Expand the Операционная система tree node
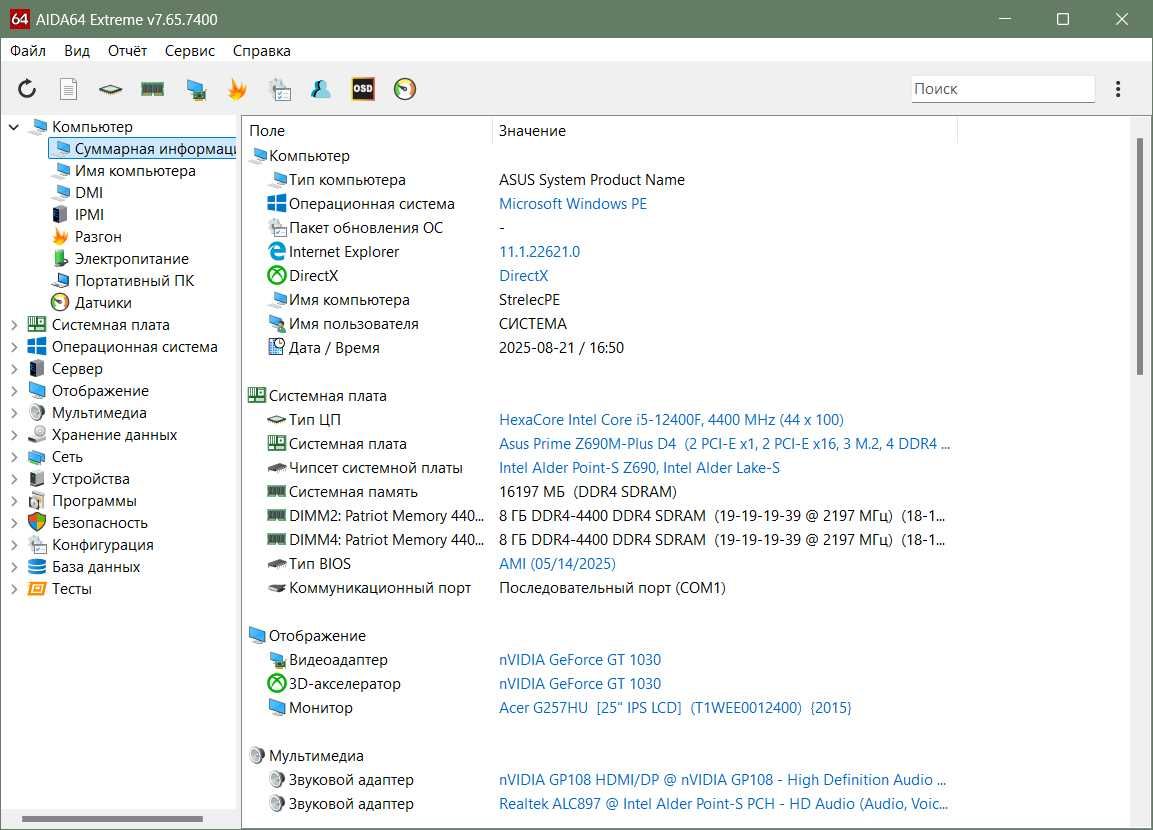1153x830 pixels. point(13,346)
